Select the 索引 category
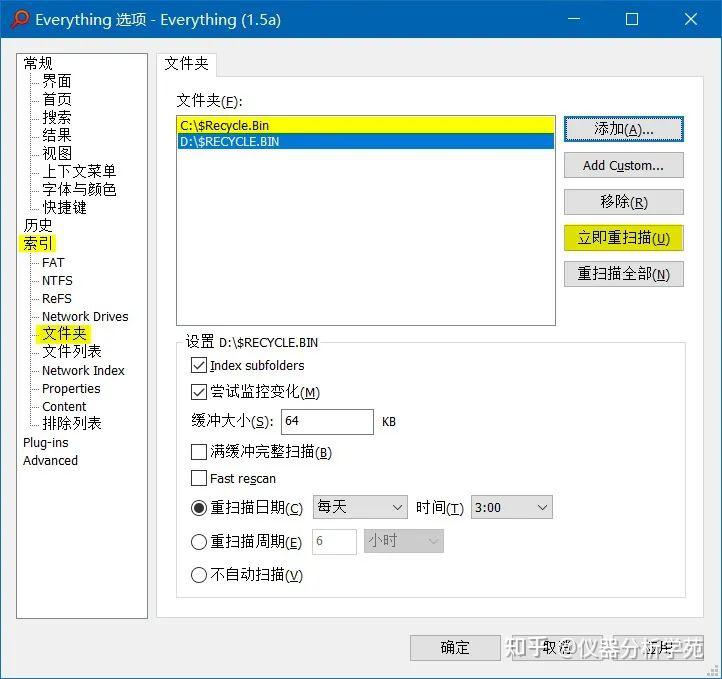Viewport: 722px width, 679px height. coord(38,243)
